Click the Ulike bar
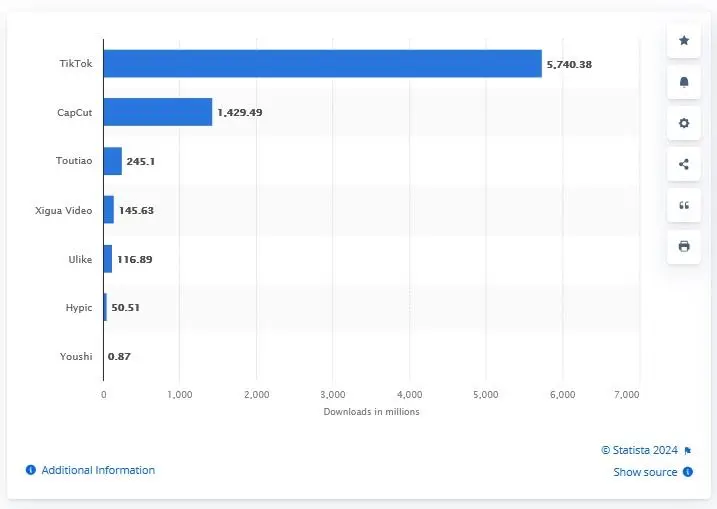717x509 pixels. (107, 259)
